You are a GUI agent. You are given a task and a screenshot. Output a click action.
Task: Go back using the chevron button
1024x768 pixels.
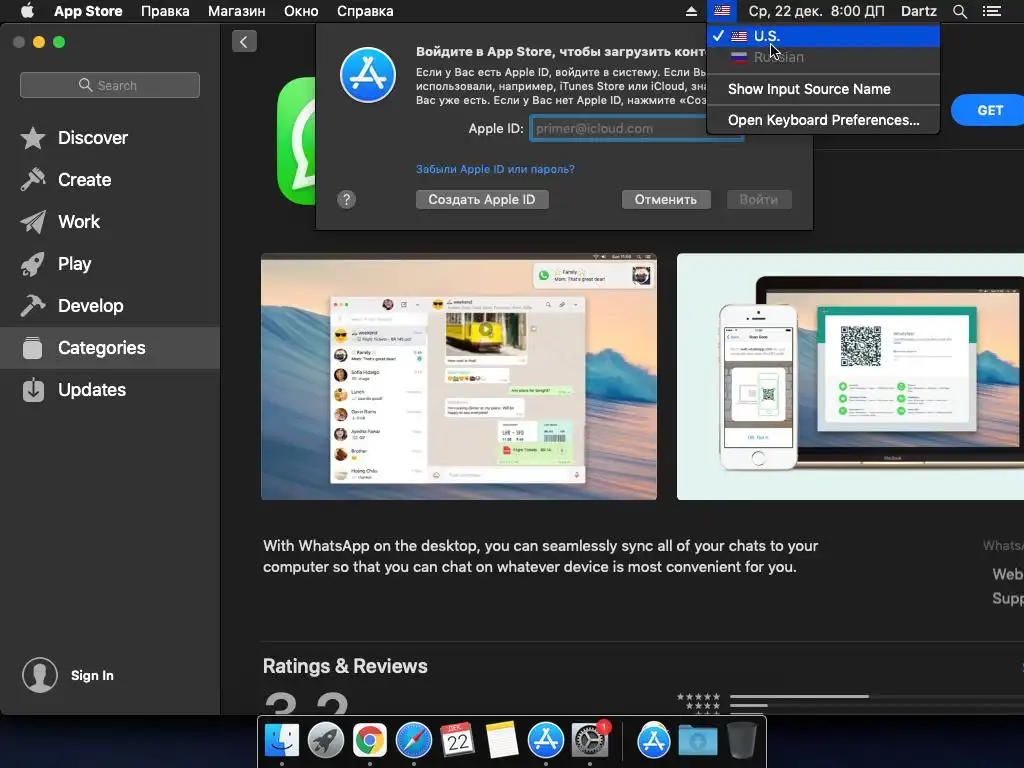point(244,42)
